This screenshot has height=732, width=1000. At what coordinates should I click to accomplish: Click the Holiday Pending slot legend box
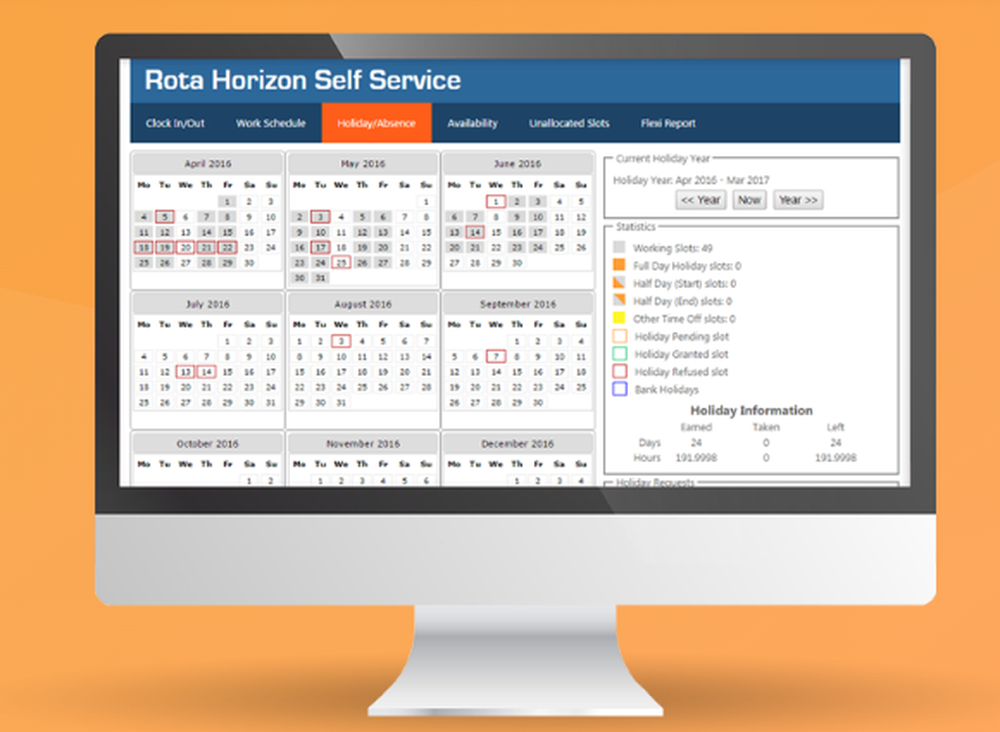(619, 336)
